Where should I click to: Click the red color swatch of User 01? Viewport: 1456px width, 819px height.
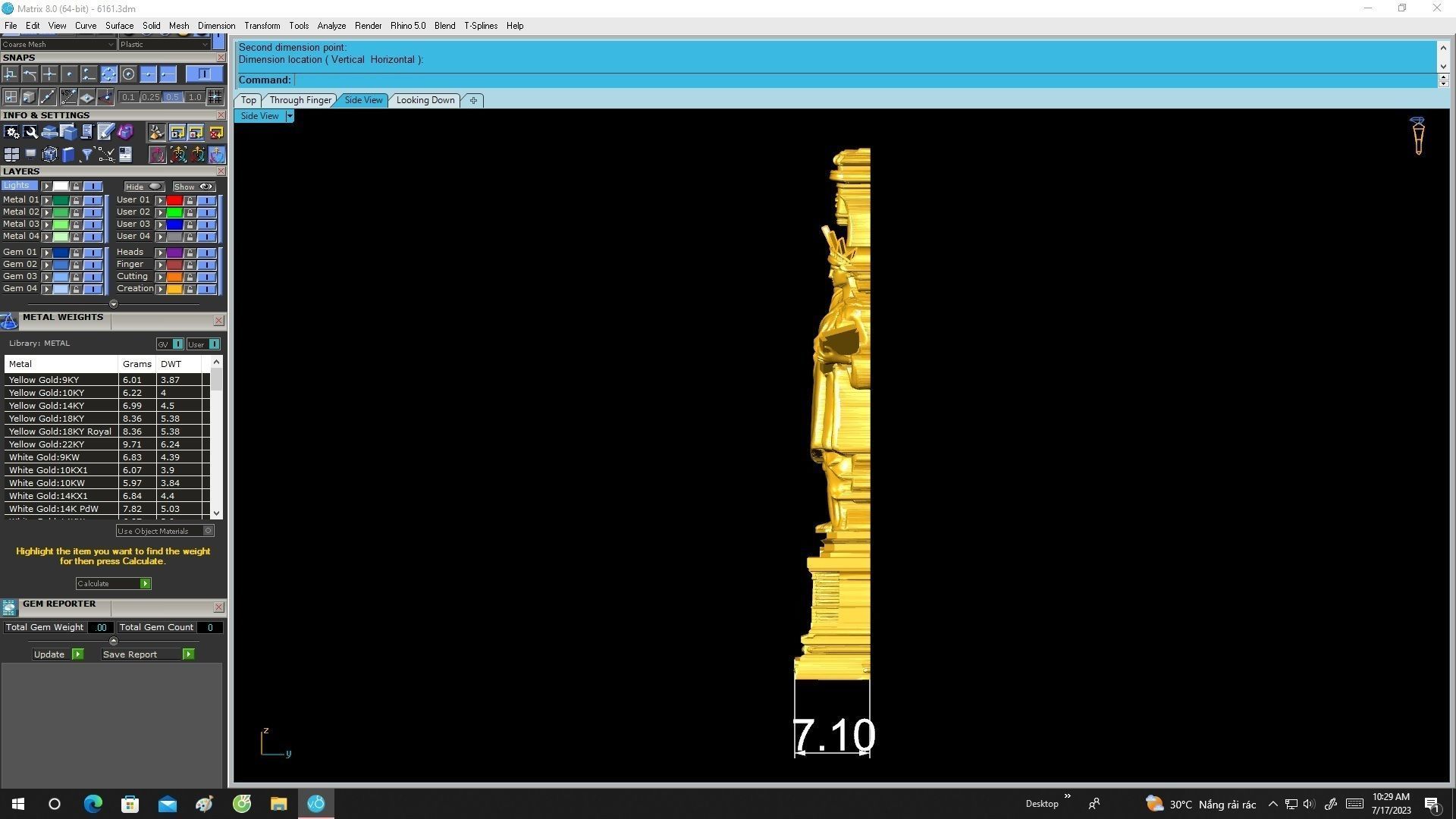click(174, 200)
